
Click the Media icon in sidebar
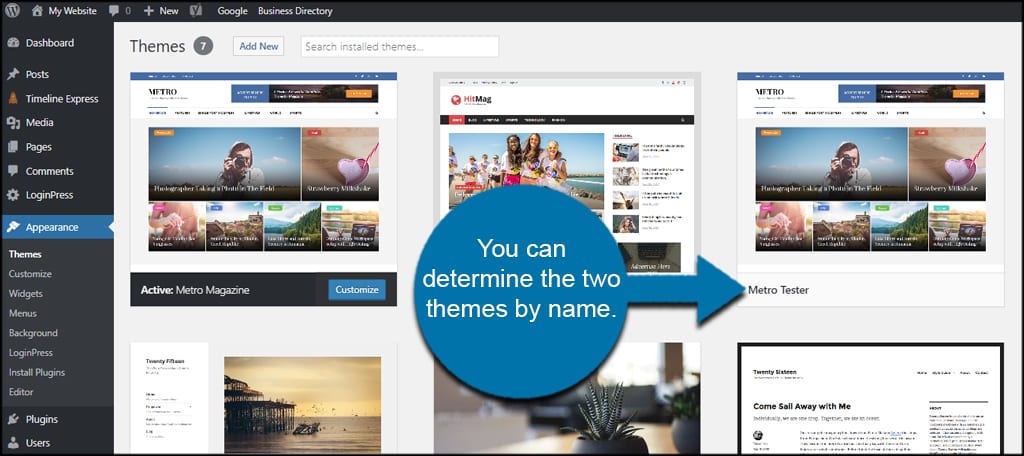13,123
